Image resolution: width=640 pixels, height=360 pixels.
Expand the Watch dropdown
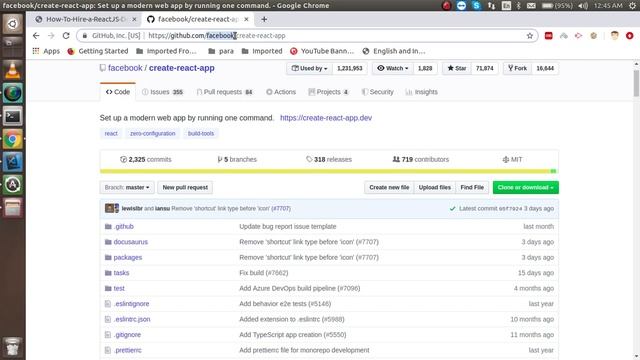point(393,68)
